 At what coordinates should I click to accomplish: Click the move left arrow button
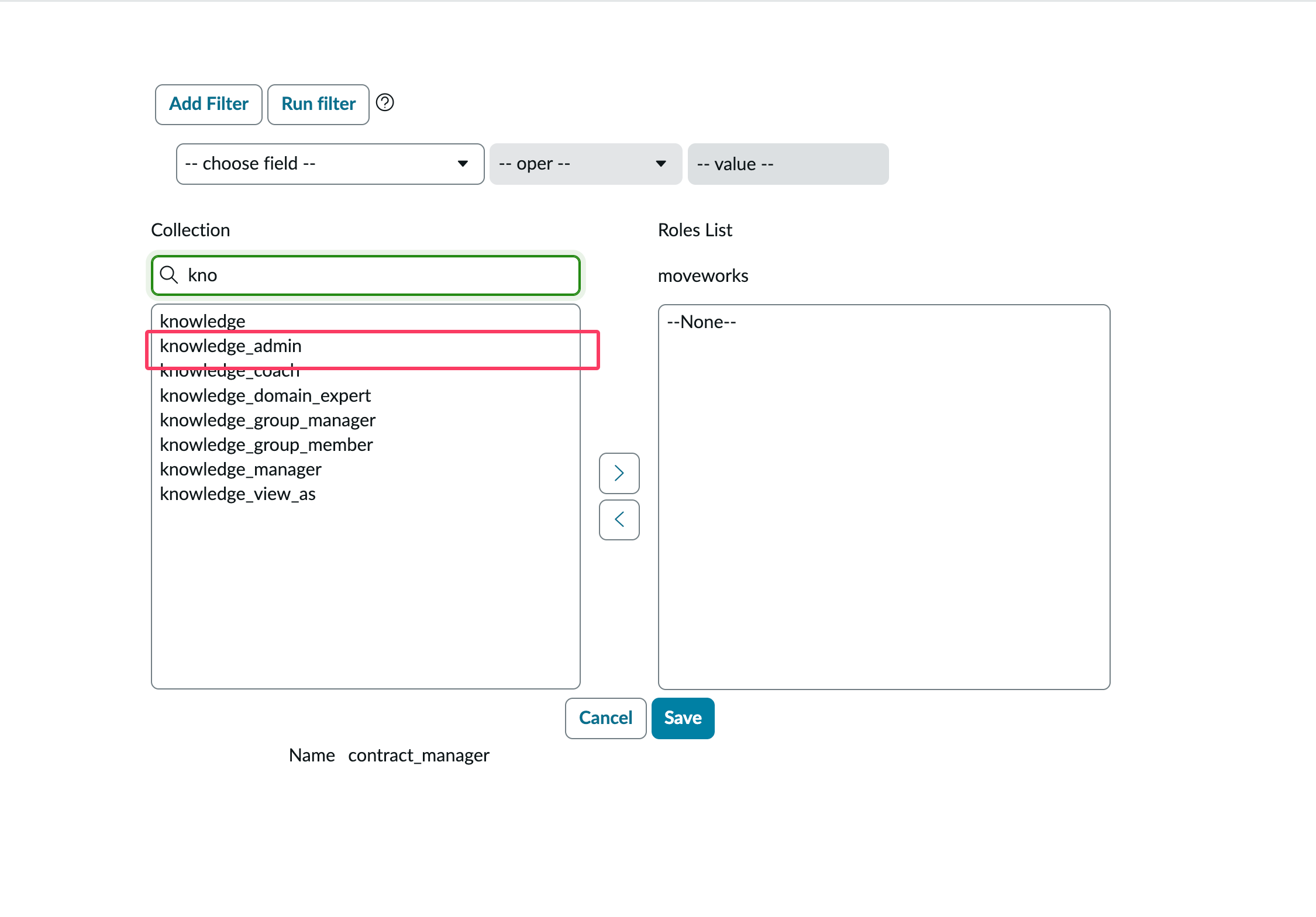[619, 519]
